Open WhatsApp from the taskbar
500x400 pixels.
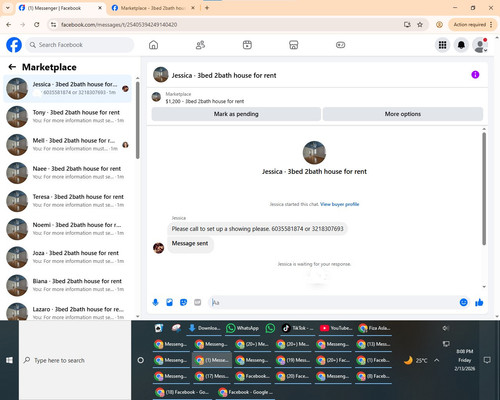tap(242, 328)
